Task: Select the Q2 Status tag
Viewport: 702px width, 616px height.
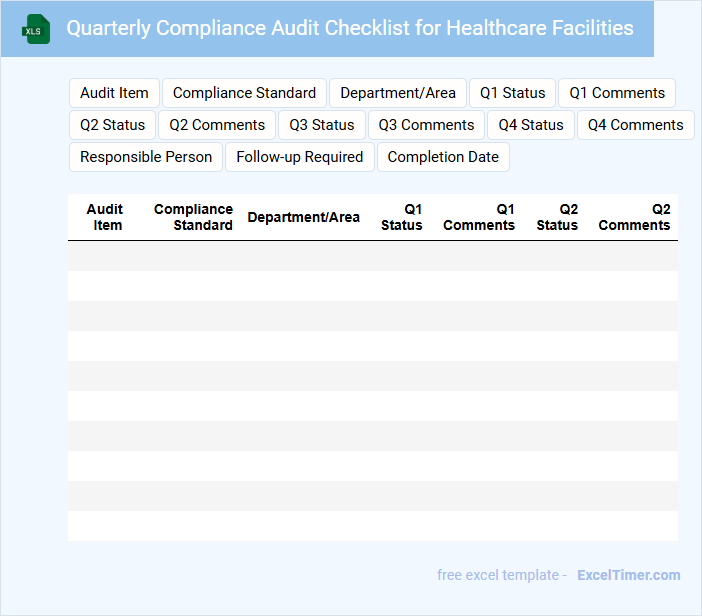Action: (112, 125)
